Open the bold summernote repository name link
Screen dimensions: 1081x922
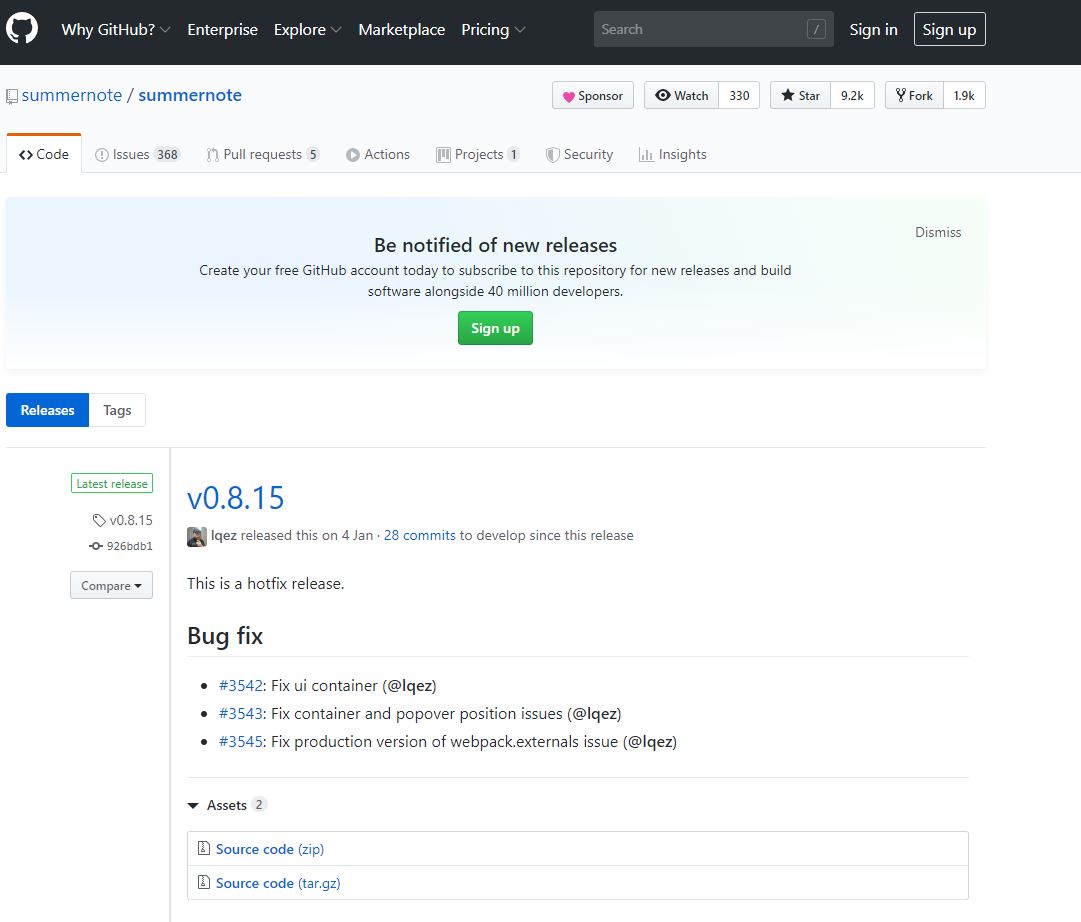pos(190,95)
